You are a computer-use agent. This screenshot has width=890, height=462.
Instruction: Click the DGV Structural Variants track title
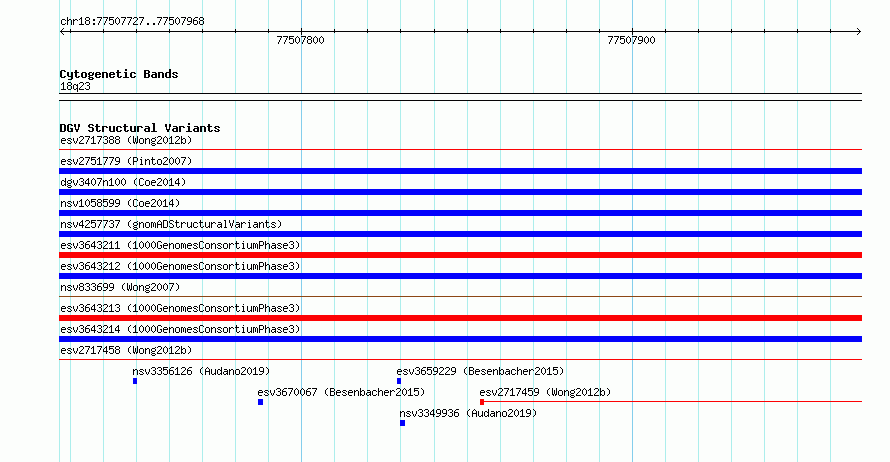(x=140, y=128)
